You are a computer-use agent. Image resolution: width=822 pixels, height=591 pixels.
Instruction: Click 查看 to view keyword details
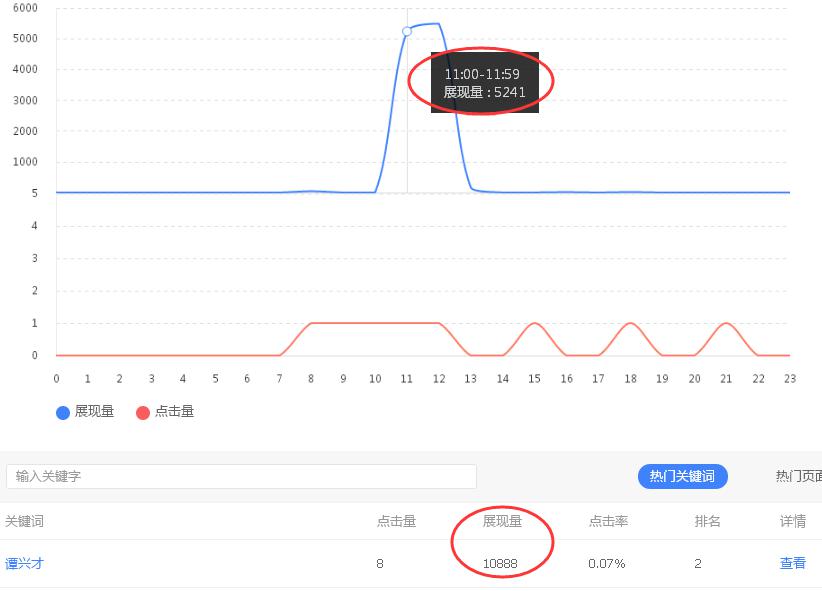pyautogui.click(x=792, y=564)
